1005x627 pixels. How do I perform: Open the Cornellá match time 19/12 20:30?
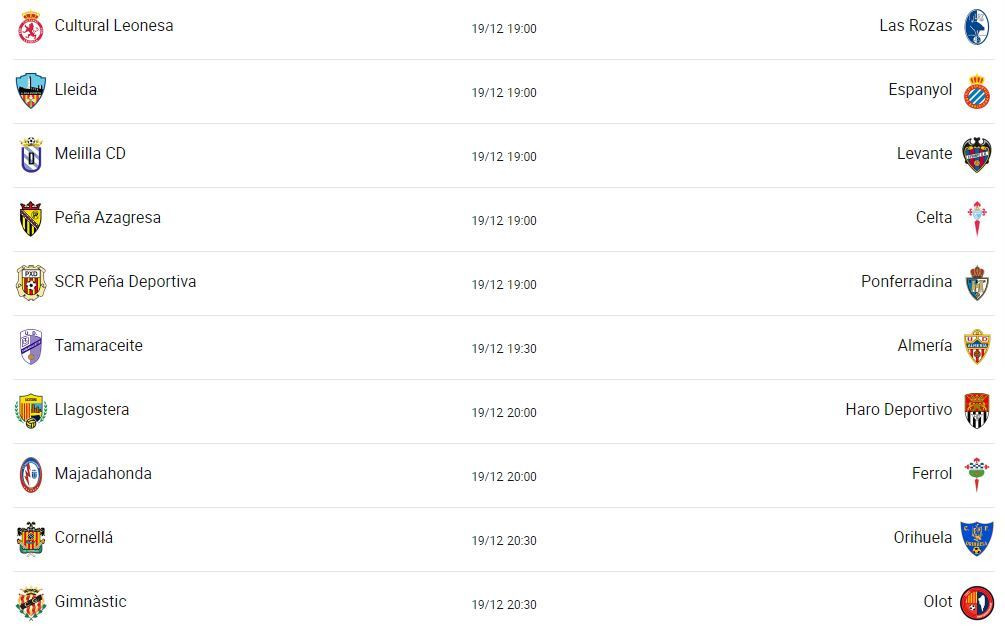coord(504,541)
